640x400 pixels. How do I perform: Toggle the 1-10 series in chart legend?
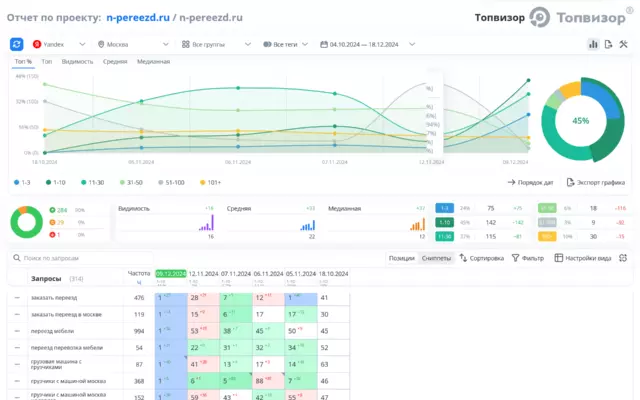tap(56, 182)
